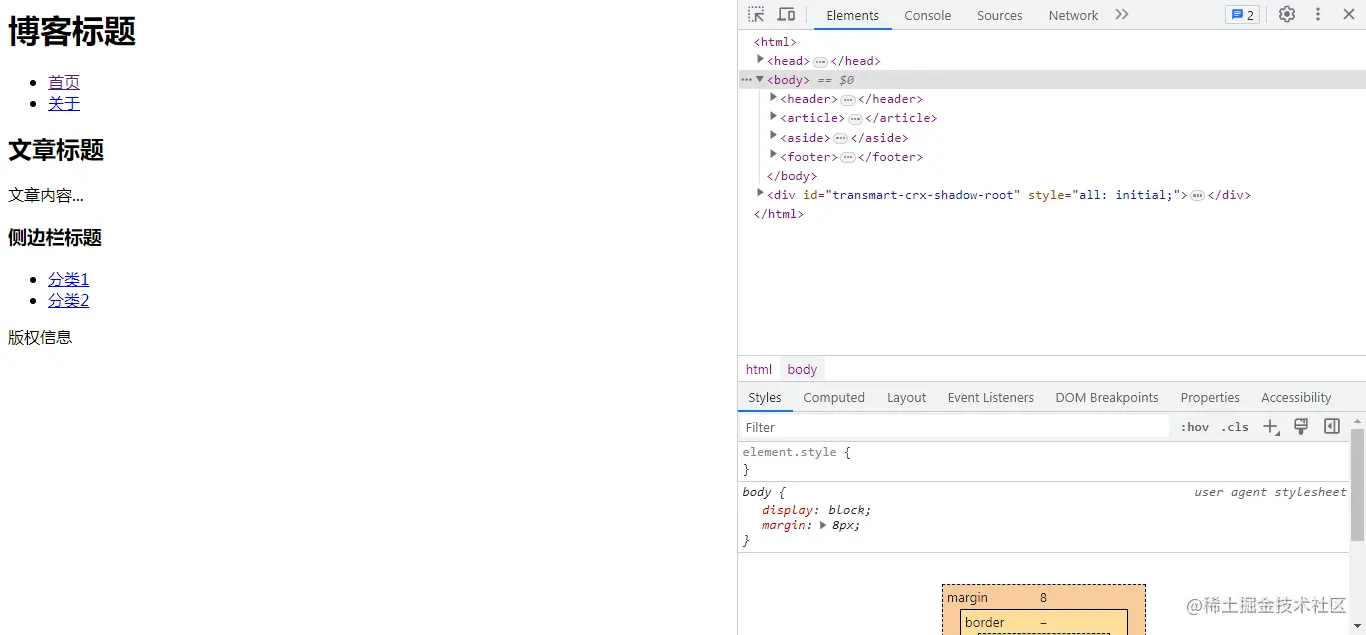
Task: Click the 版权信息 footer text
Action: (x=40, y=337)
